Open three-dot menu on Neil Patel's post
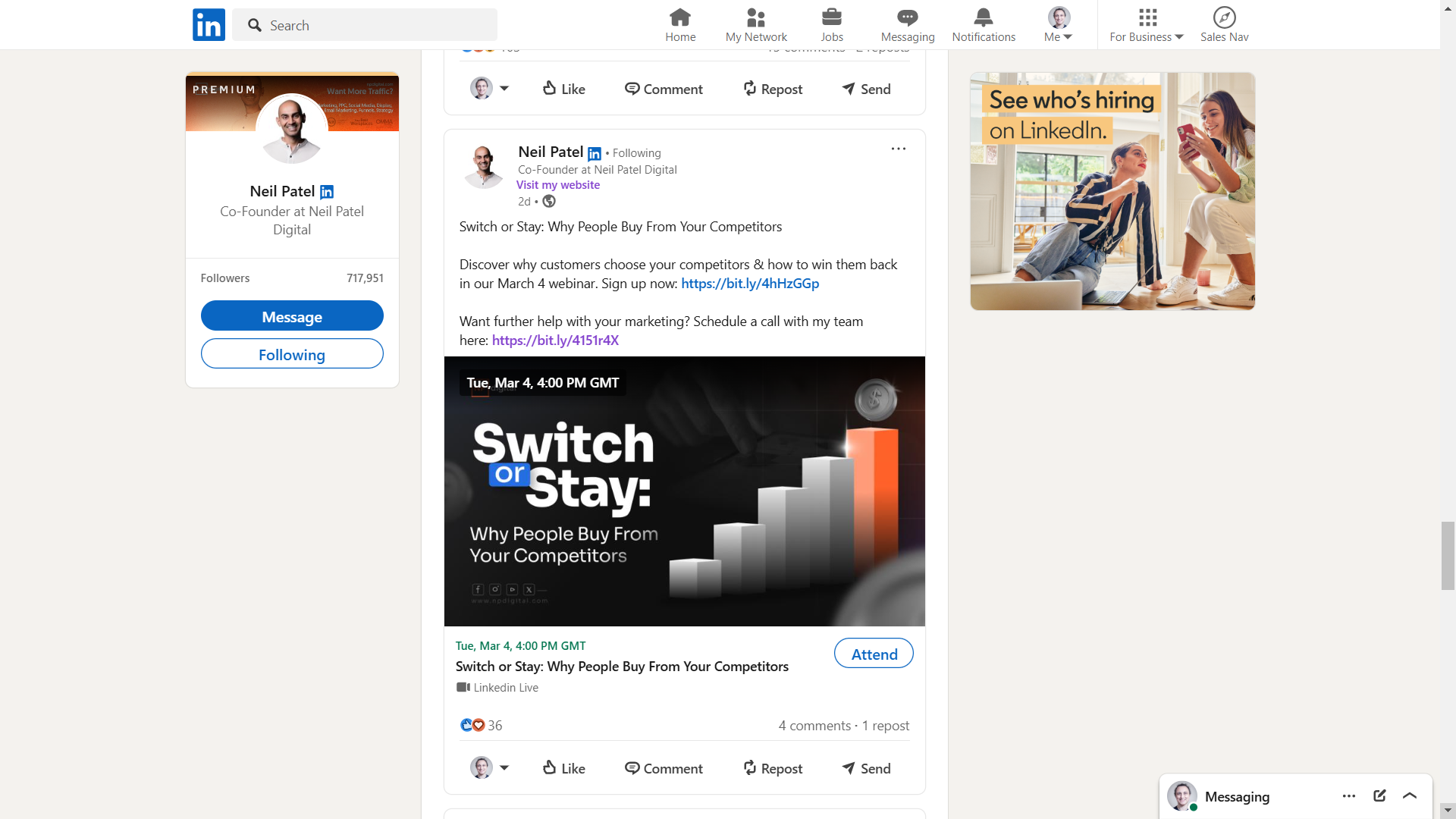1456x819 pixels. (899, 149)
